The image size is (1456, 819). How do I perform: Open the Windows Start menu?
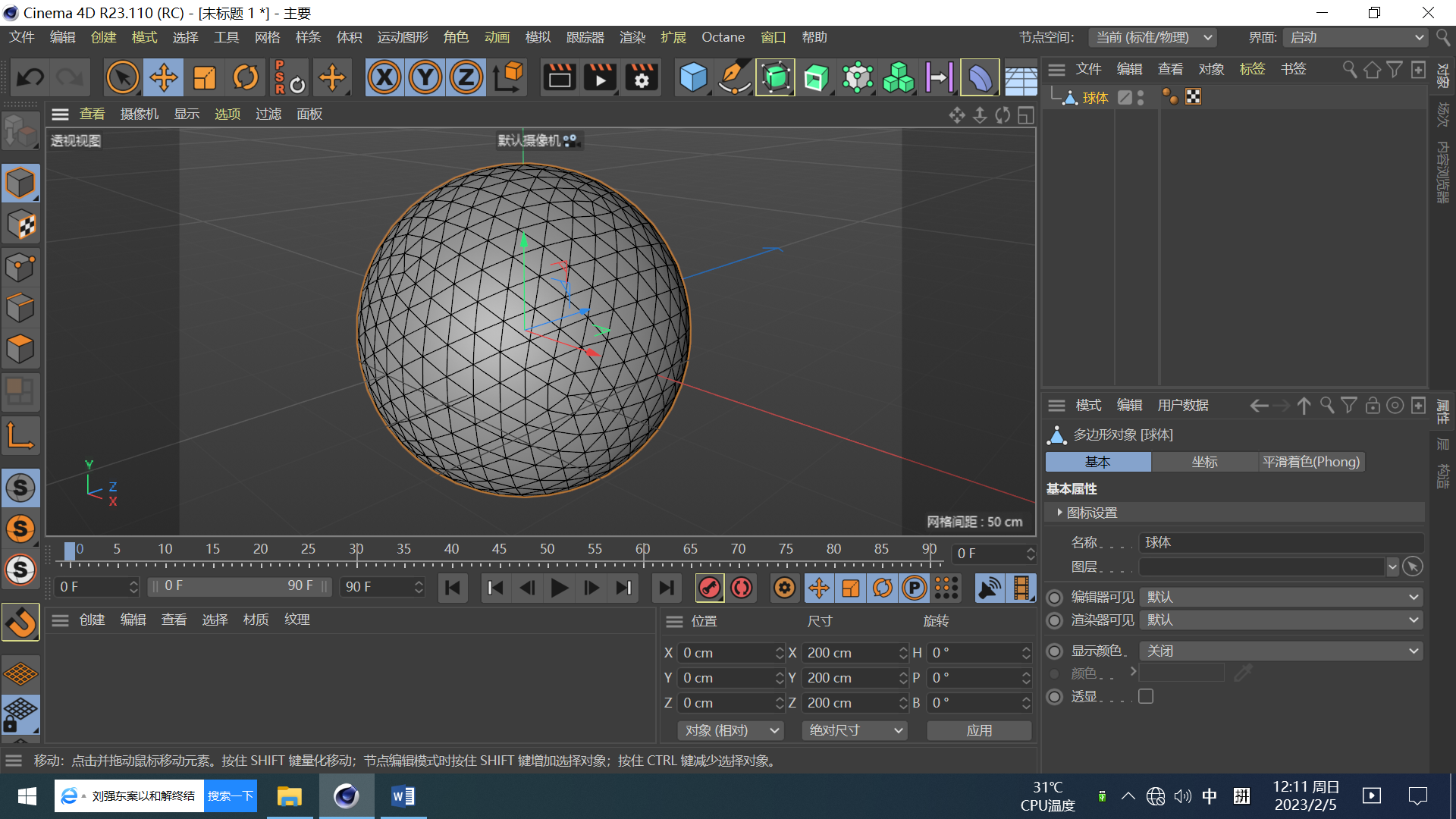click(27, 796)
